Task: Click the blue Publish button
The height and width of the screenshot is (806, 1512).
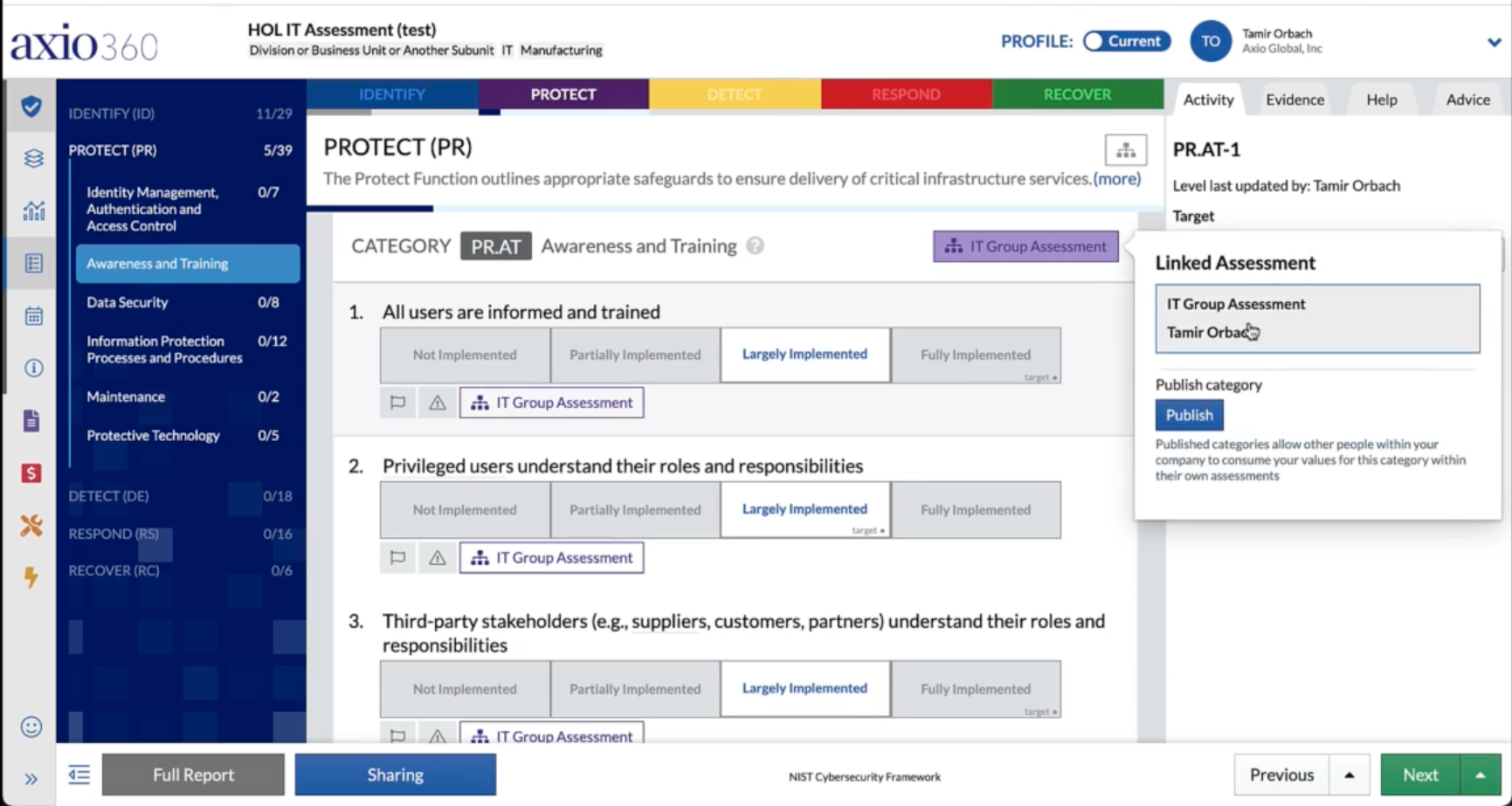Action: (x=1189, y=415)
